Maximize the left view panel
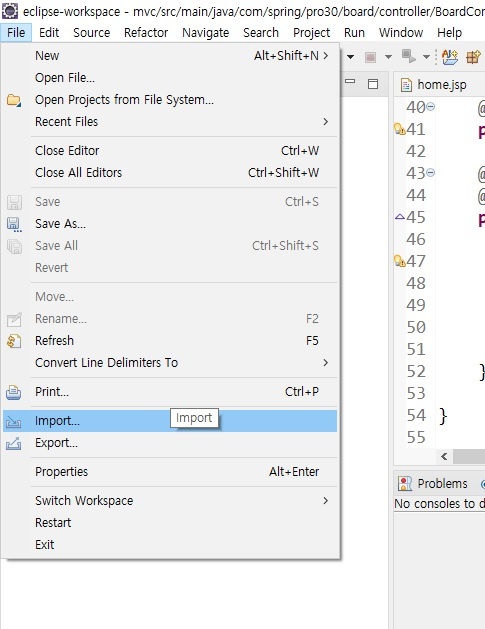Screen dimensions: 485x629 [373, 83]
